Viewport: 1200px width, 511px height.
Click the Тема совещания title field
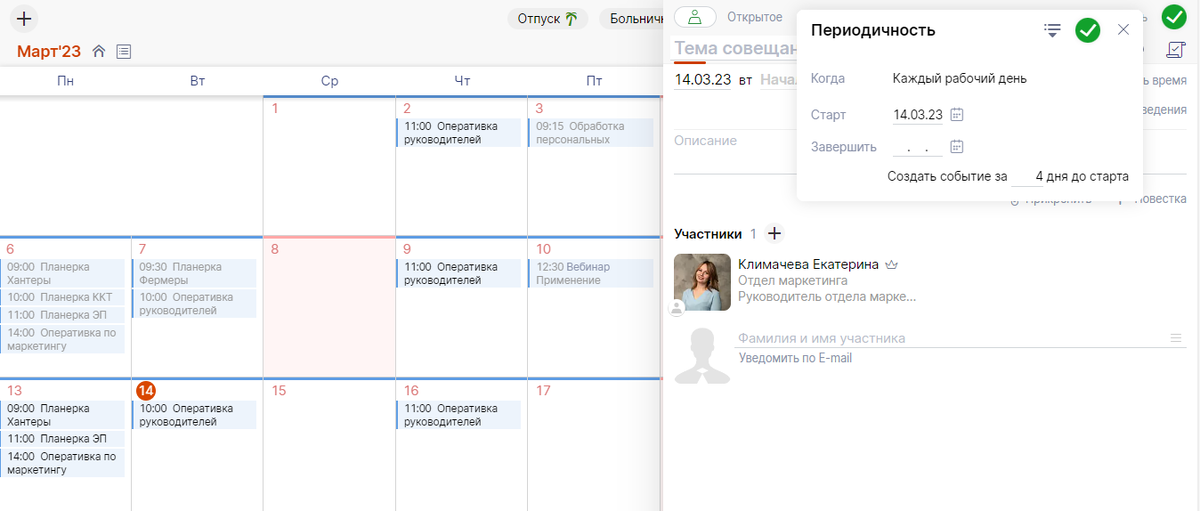(735, 48)
